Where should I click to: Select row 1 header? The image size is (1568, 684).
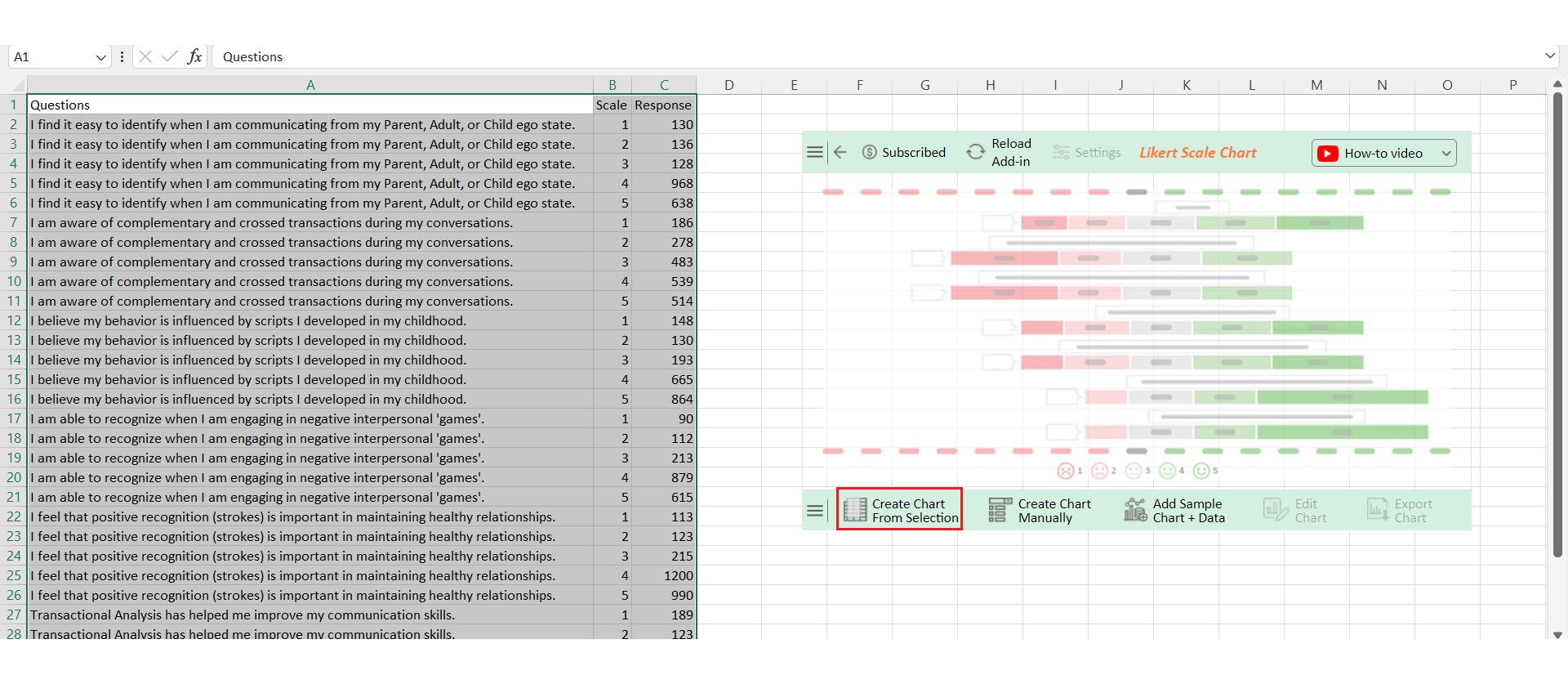[x=14, y=105]
